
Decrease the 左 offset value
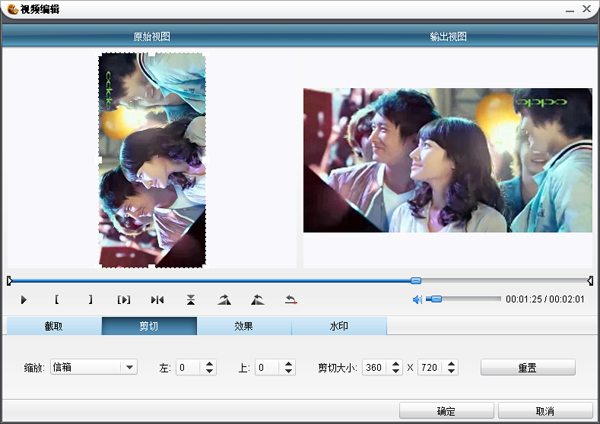point(209,371)
